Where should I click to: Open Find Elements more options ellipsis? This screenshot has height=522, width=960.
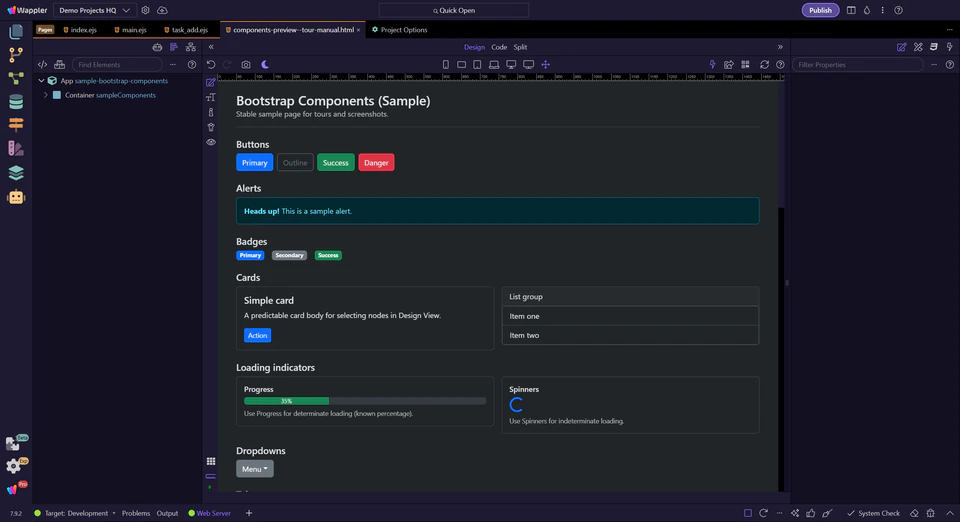tap(173, 64)
